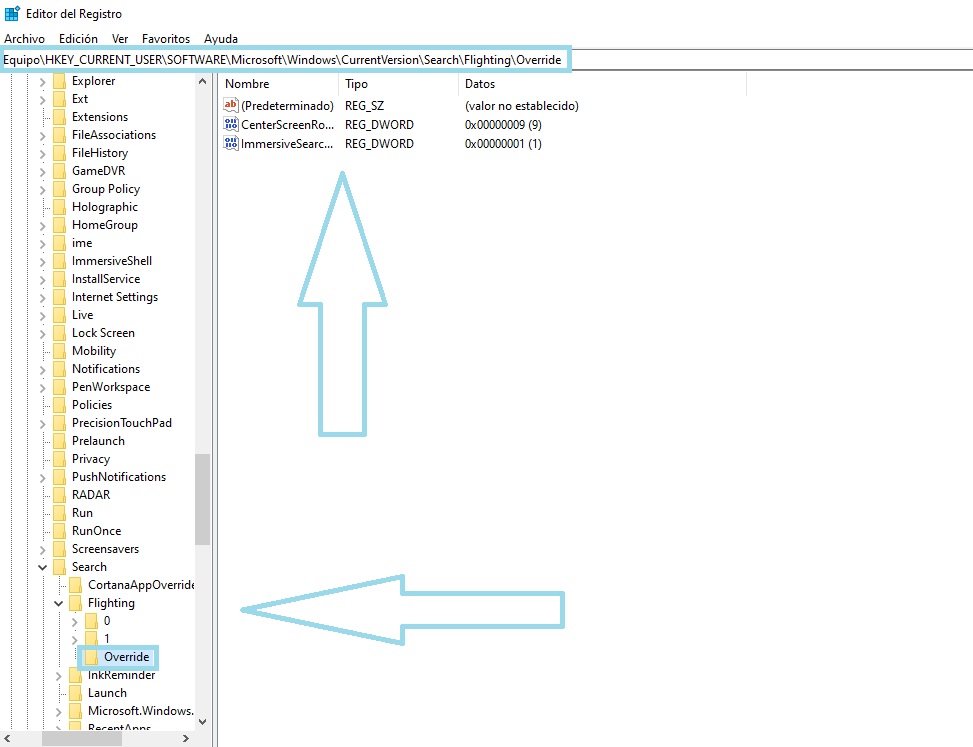Click the Registry Editor app icon in title bar
Viewport: 973px width, 747px height.
[x=12, y=14]
